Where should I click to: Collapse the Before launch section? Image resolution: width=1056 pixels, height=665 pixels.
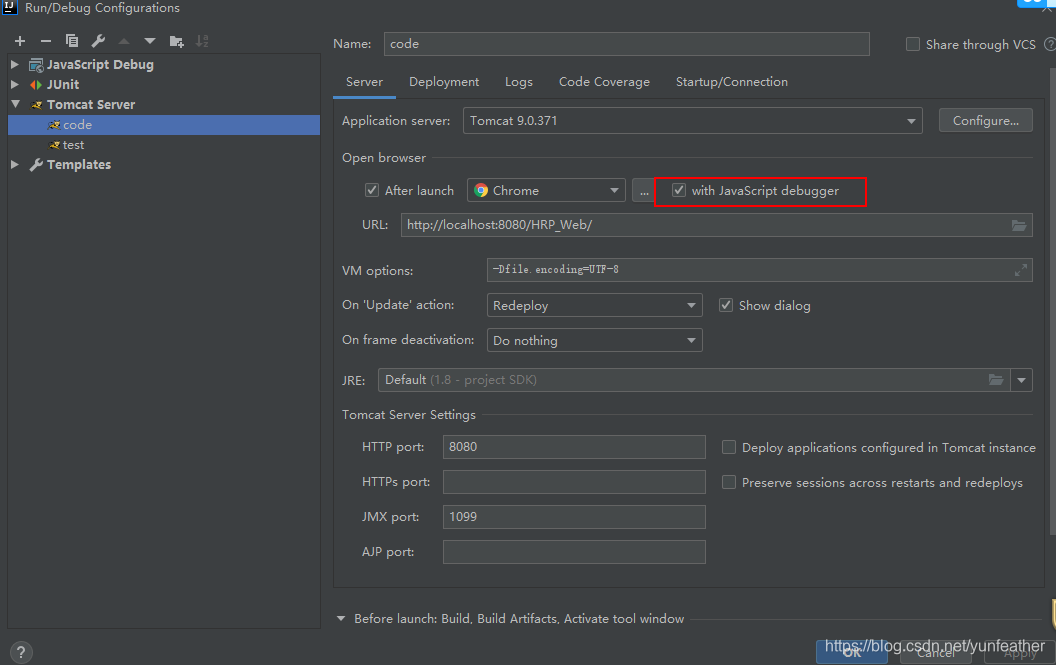click(x=341, y=619)
